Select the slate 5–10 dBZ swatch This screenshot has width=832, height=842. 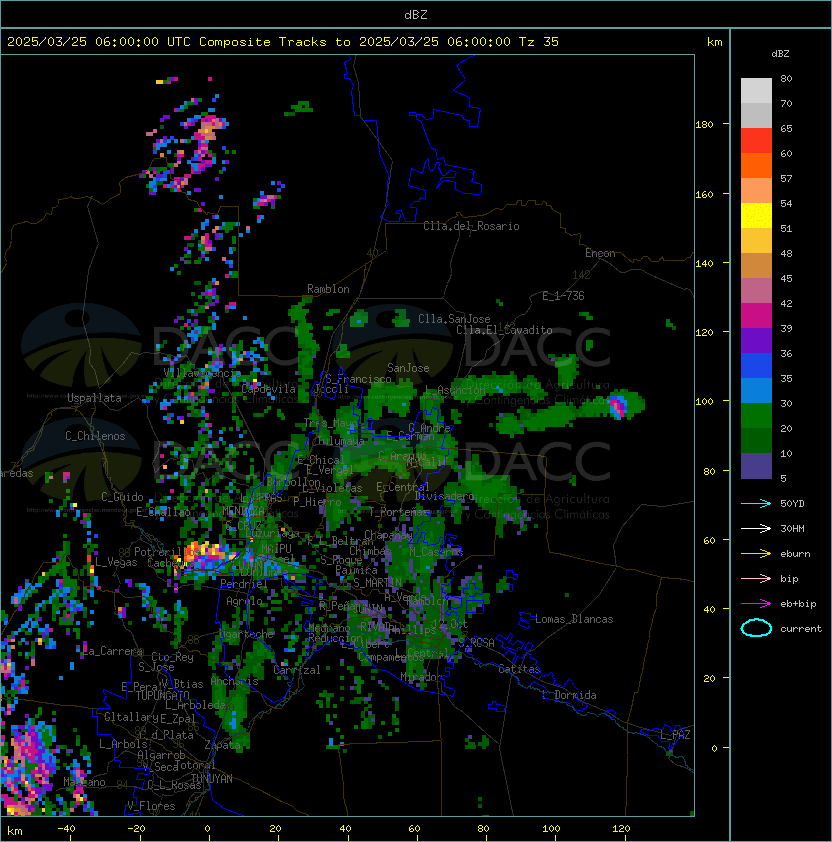point(756,466)
